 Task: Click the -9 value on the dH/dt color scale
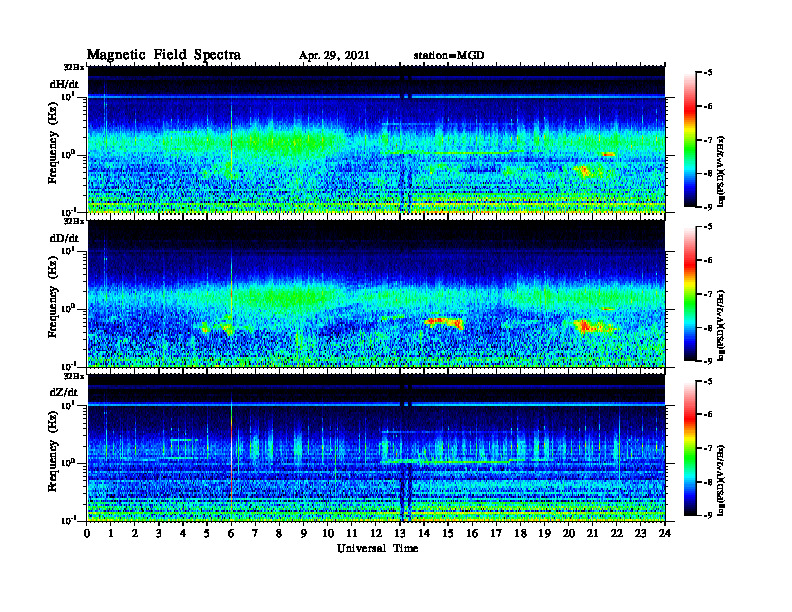pyautogui.click(x=708, y=207)
